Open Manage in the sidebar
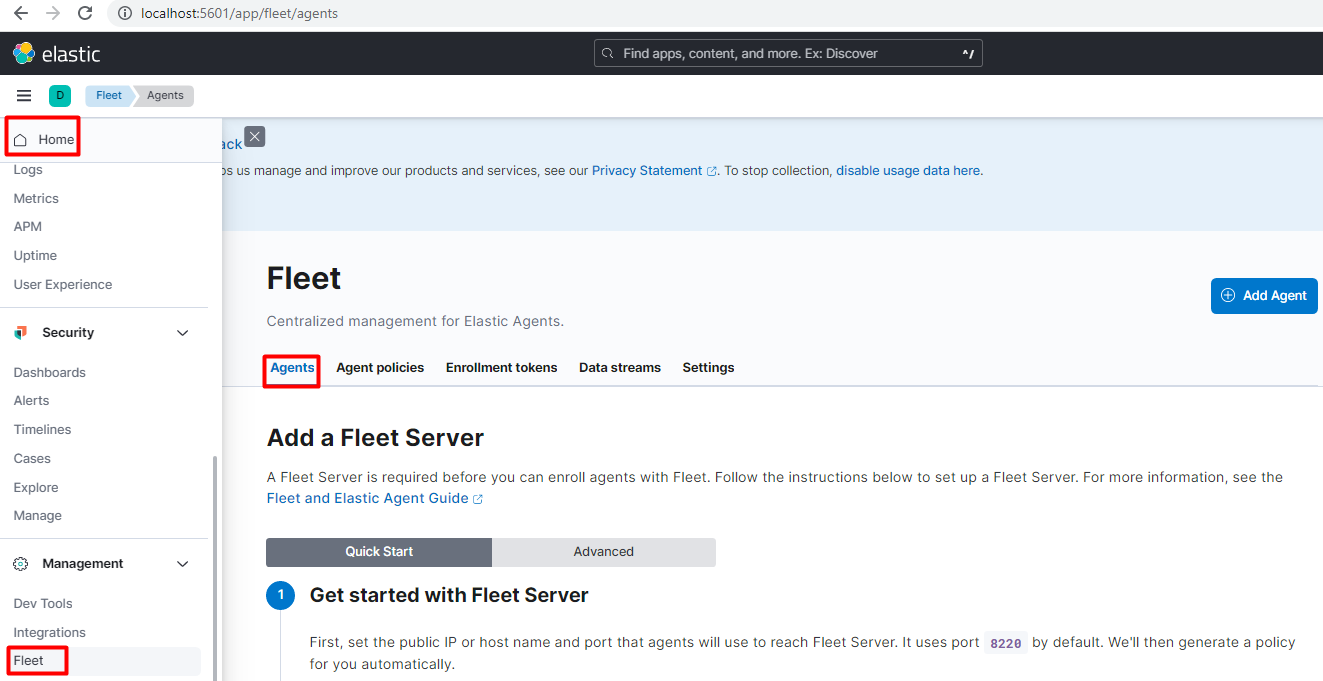Screen dimensions: 1323x681 38,516
